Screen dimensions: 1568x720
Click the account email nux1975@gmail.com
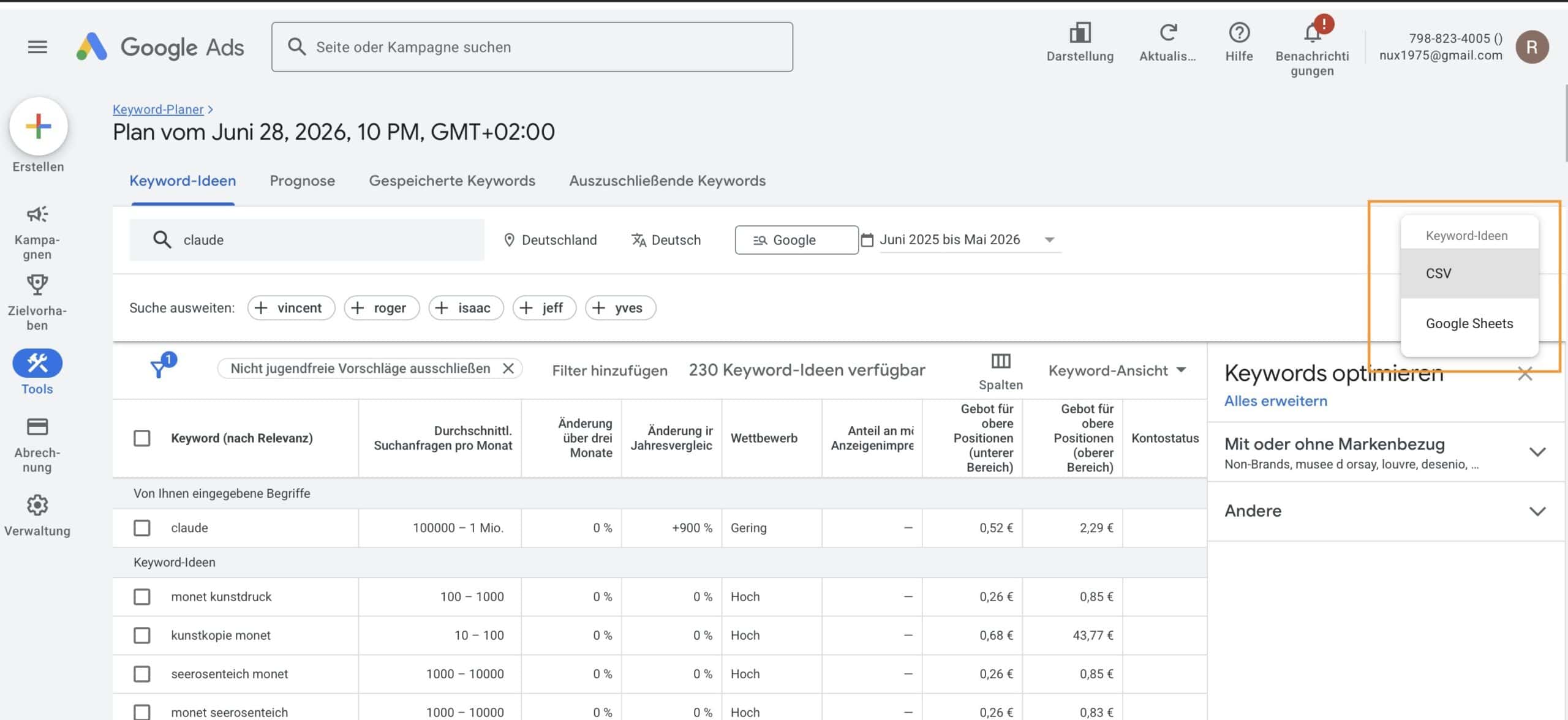[x=1441, y=55]
